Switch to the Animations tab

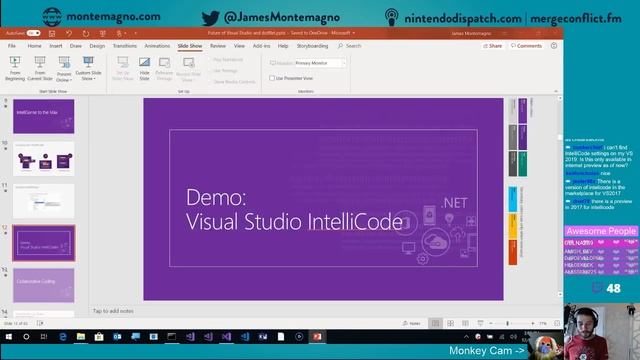click(157, 46)
